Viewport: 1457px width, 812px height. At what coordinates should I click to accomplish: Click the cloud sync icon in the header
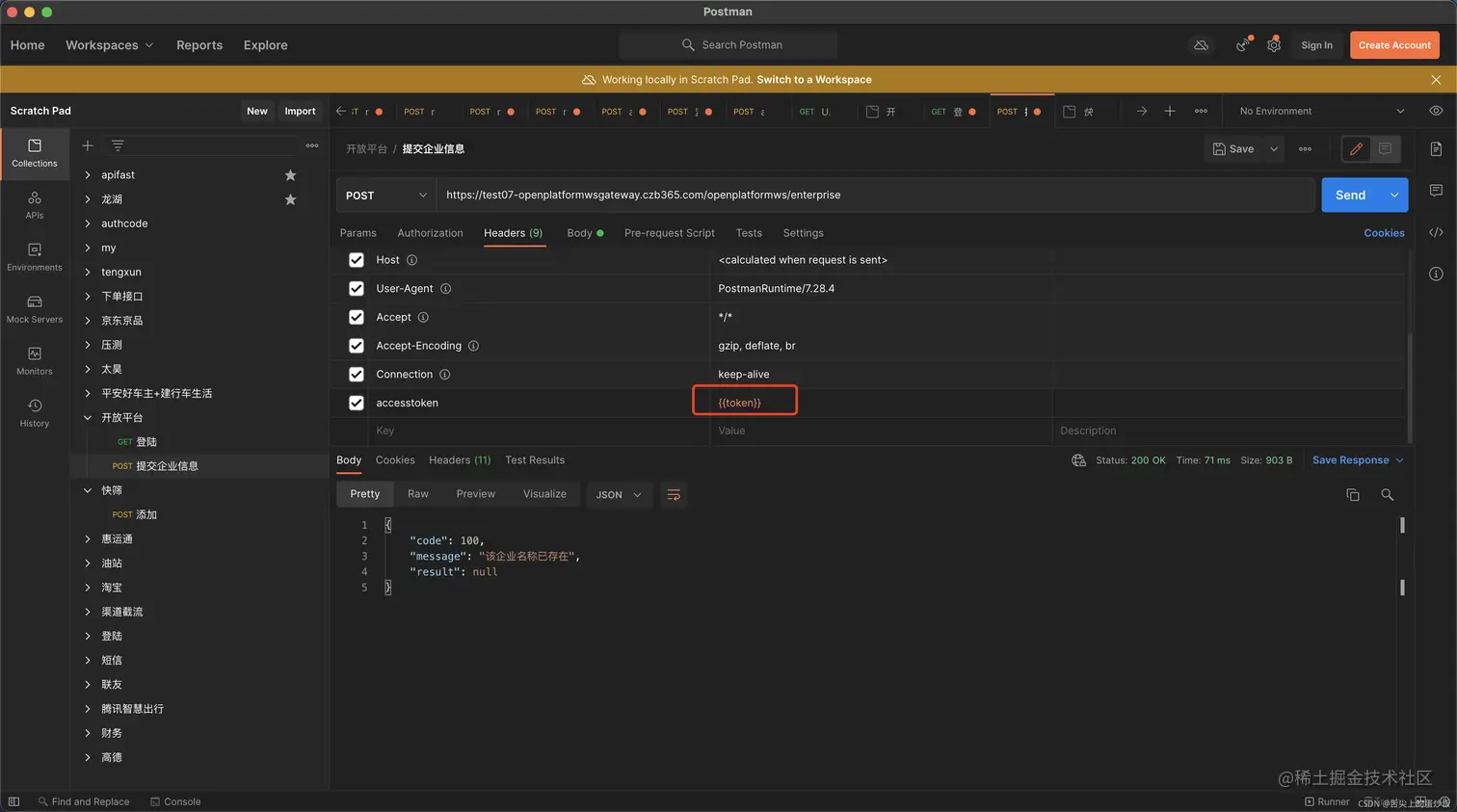1201,45
